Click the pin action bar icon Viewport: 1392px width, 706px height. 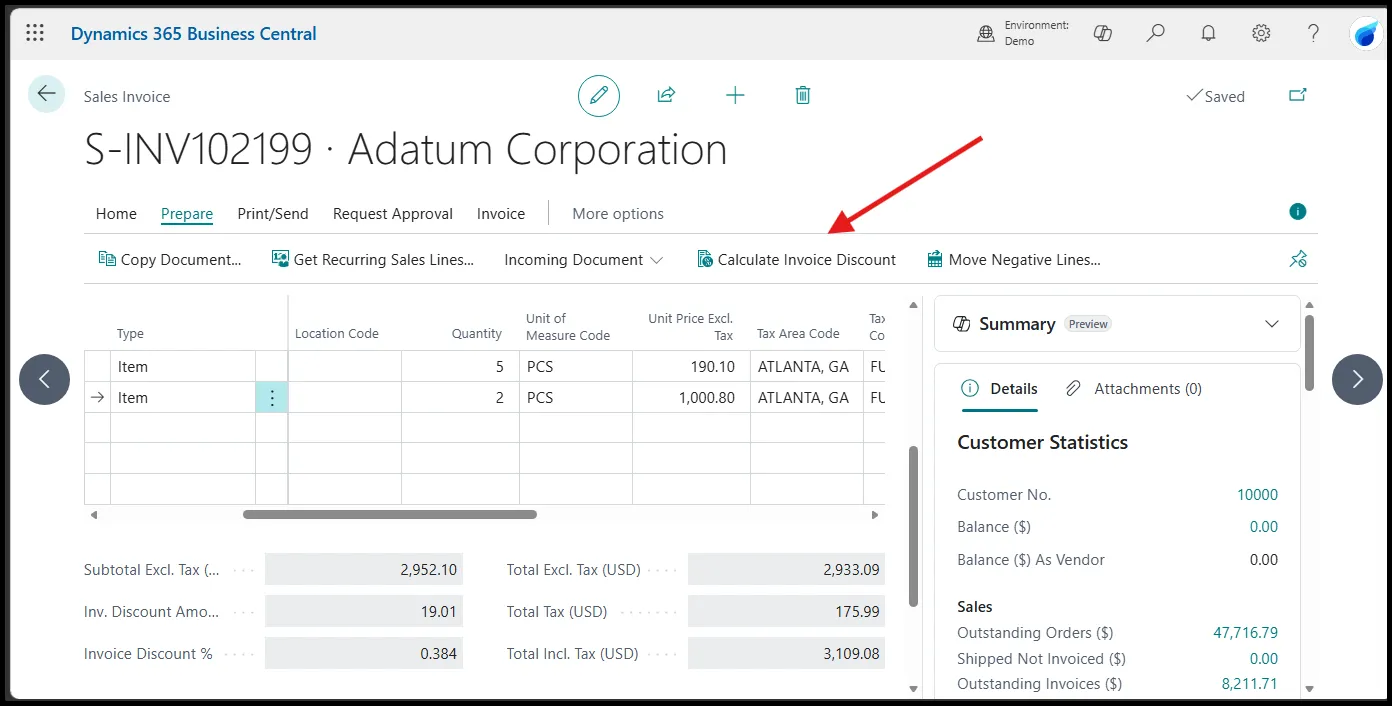tap(1298, 259)
